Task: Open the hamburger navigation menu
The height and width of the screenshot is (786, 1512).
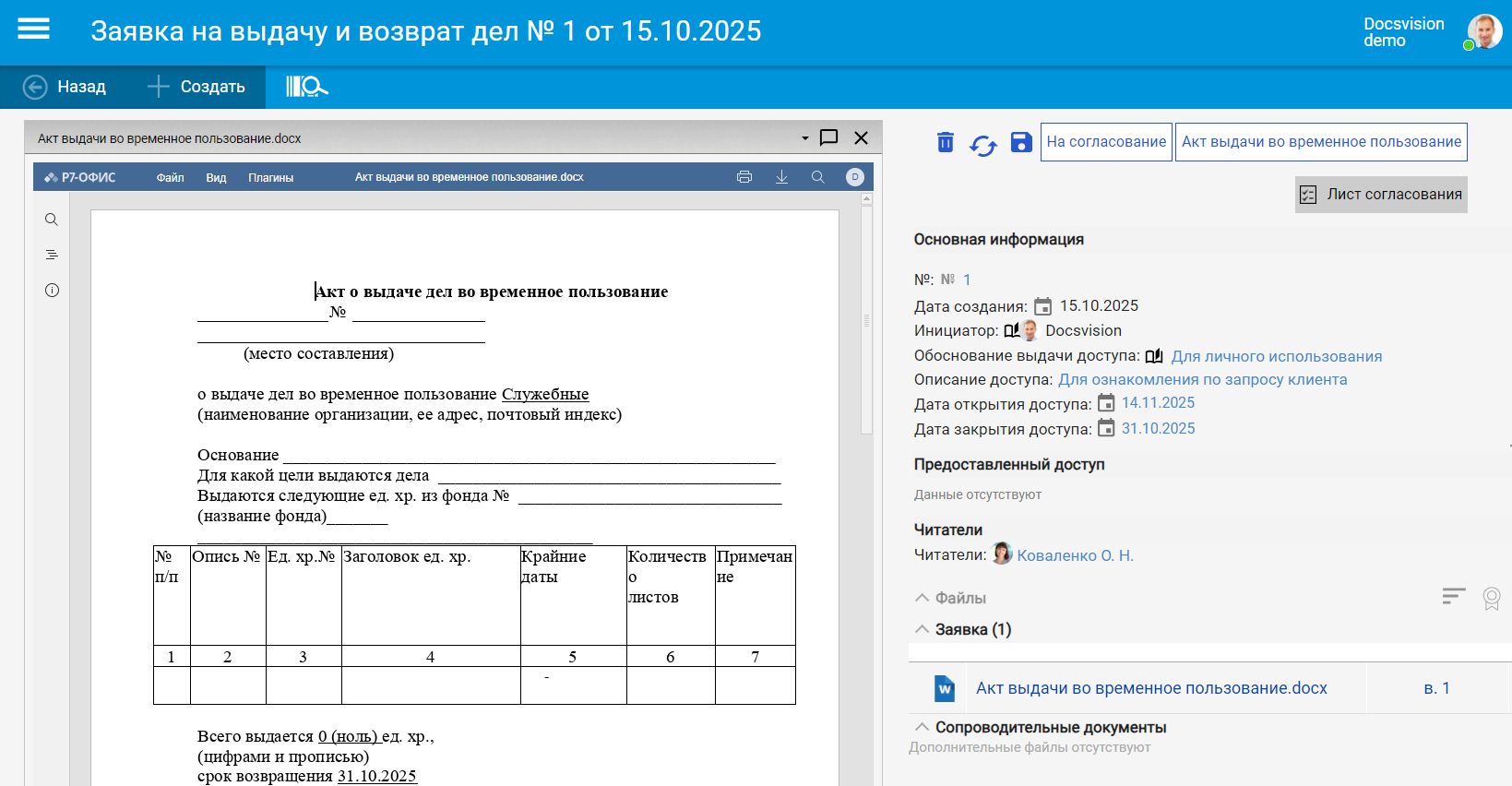Action: 34,30
